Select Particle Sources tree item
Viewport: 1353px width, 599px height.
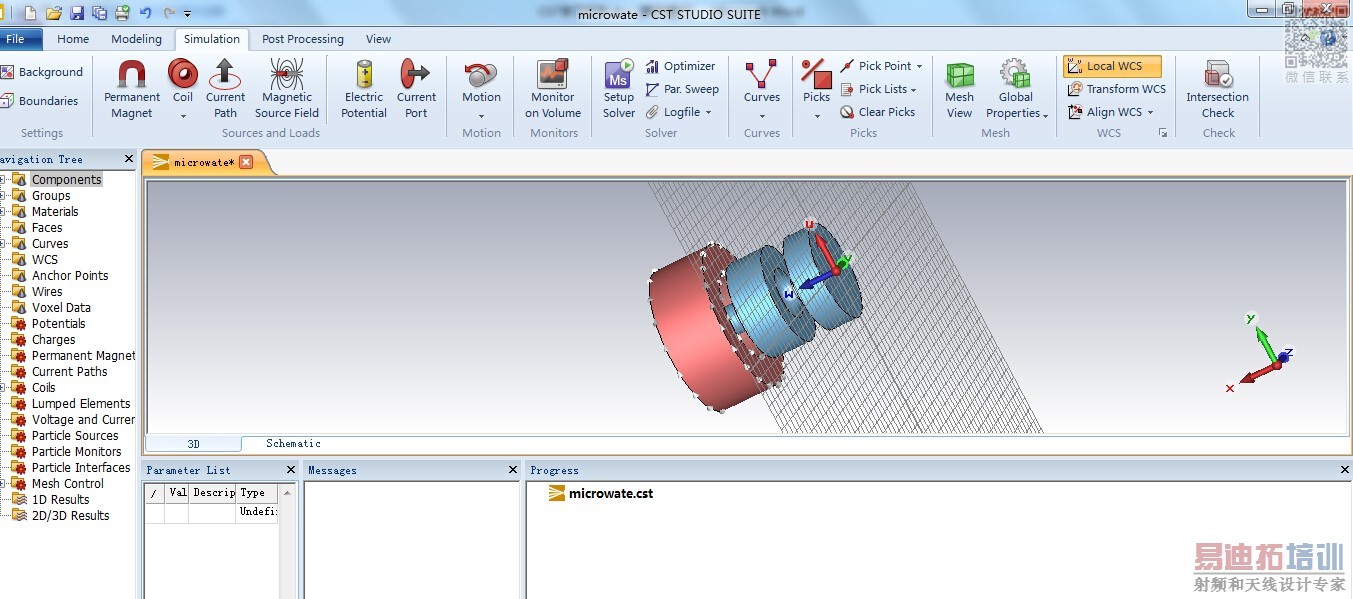tap(75, 436)
